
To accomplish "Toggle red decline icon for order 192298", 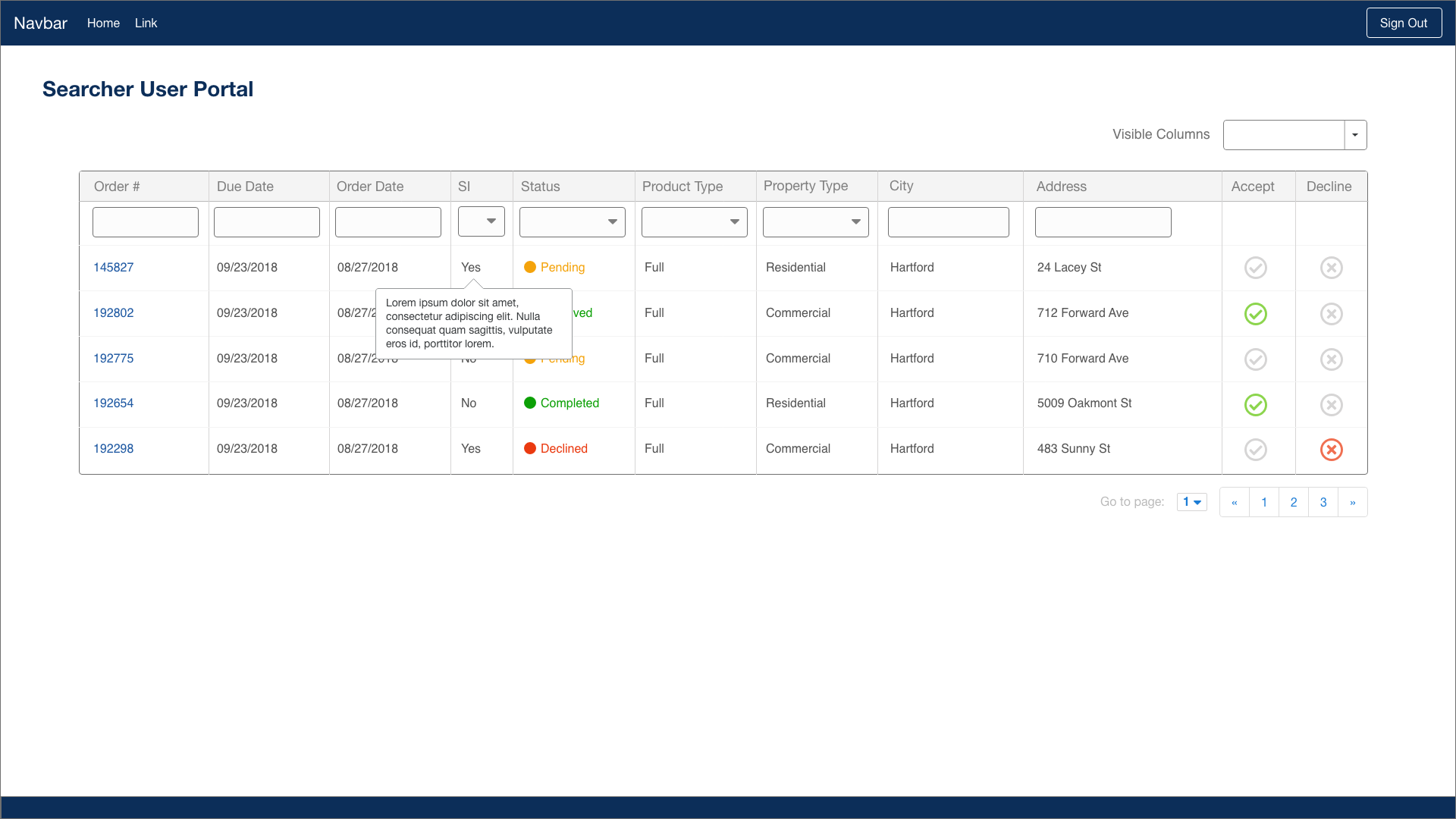I will pyautogui.click(x=1332, y=450).
